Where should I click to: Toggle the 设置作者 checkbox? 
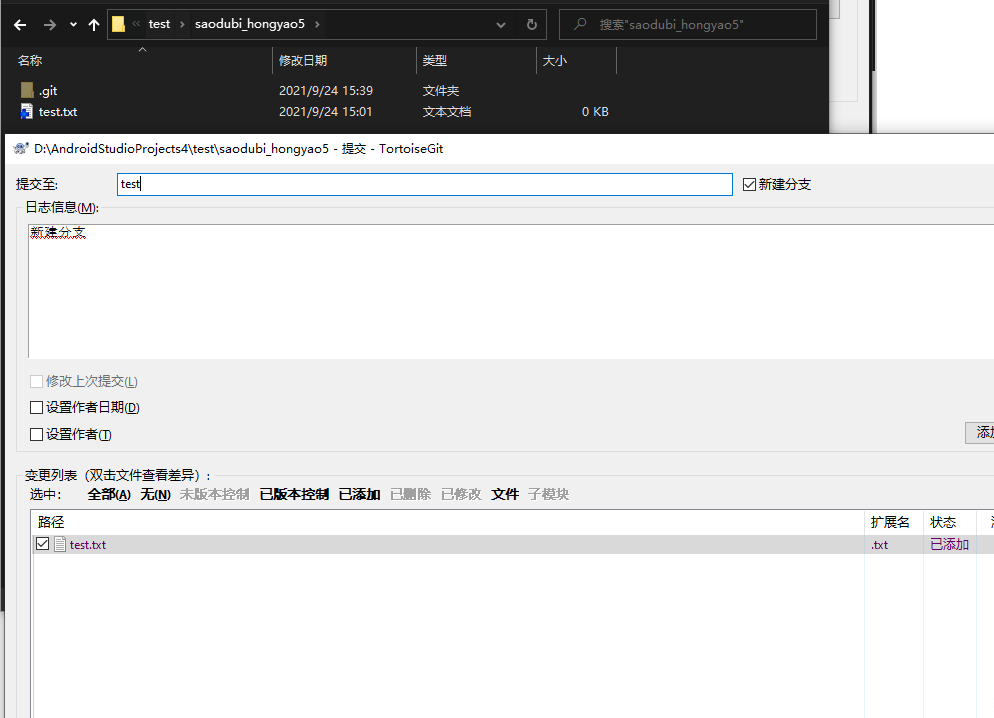pos(37,434)
